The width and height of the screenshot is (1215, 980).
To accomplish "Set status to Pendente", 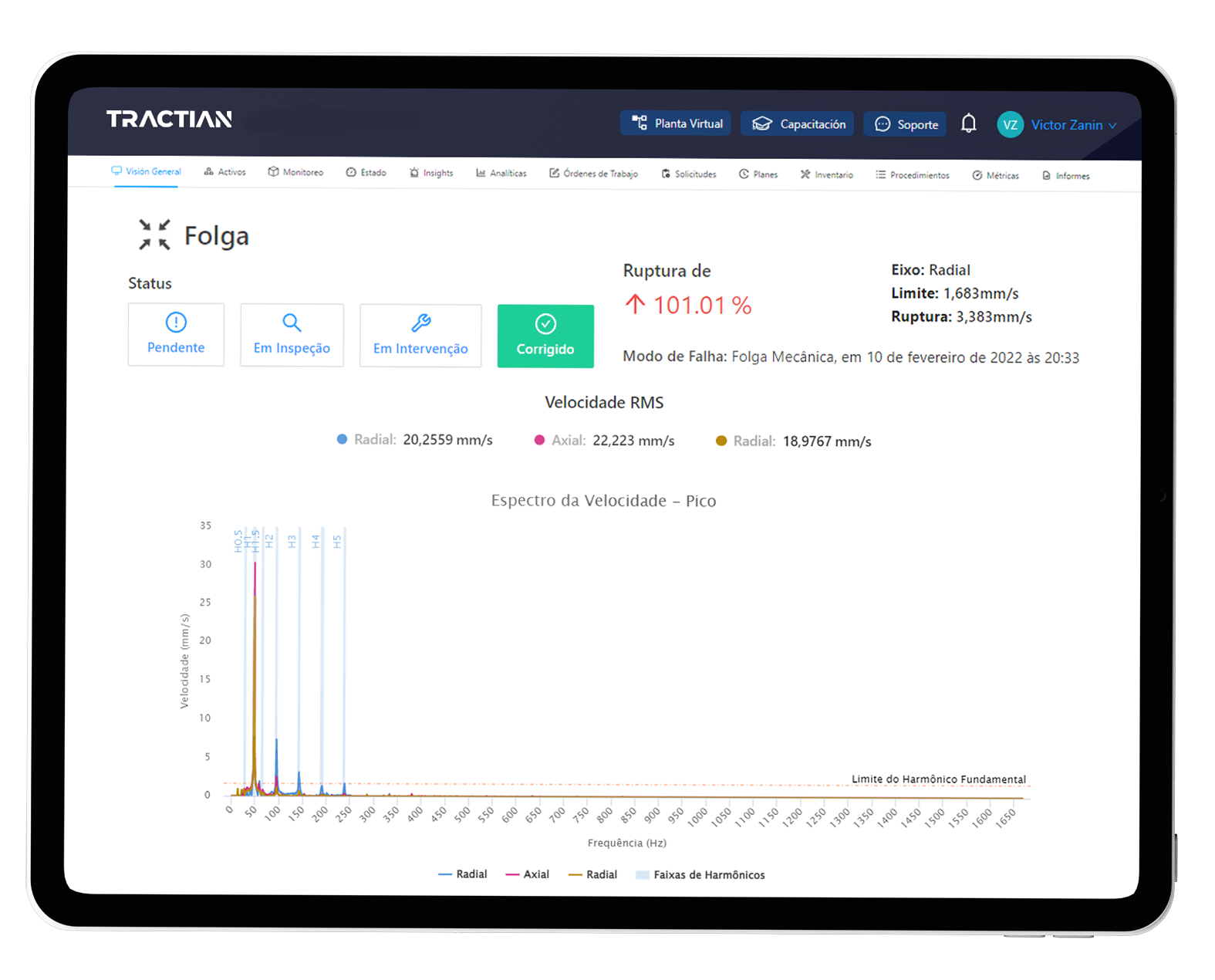I will [x=176, y=334].
